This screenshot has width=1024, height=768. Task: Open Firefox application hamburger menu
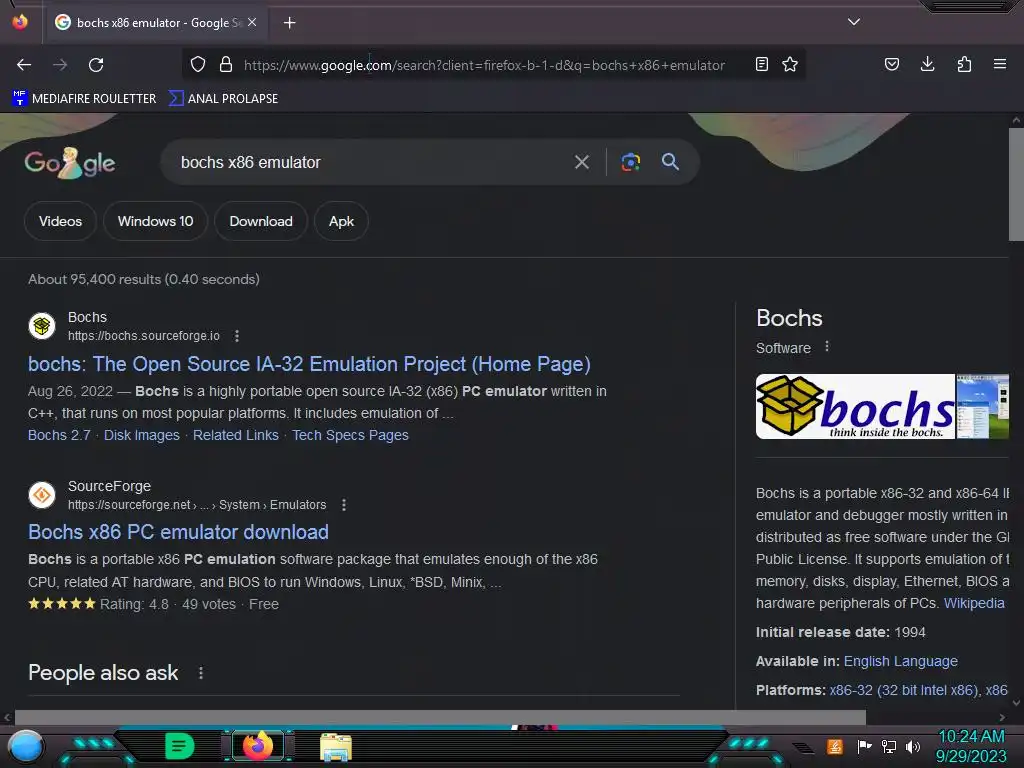click(1000, 64)
